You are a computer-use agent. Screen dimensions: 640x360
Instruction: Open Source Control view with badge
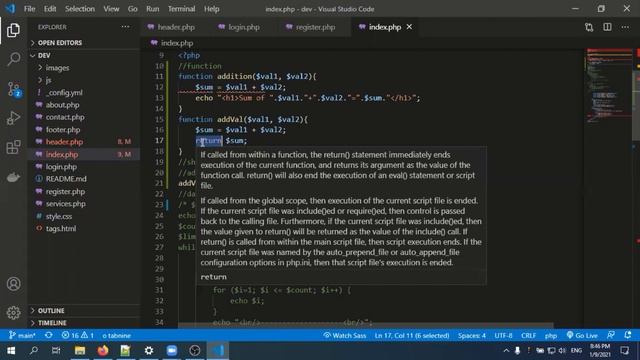[14, 89]
